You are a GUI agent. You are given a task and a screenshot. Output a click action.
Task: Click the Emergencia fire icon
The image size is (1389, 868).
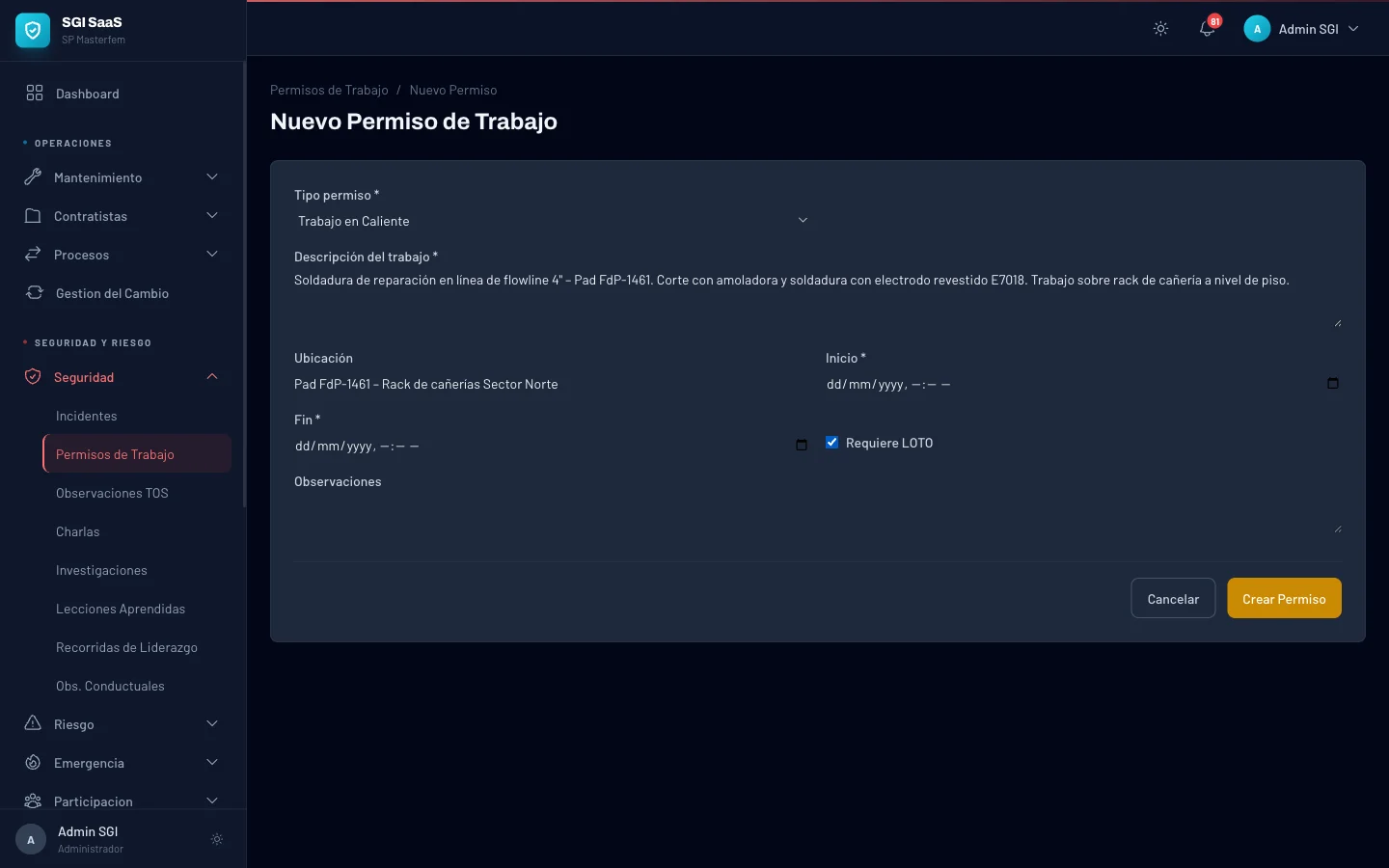pyautogui.click(x=33, y=763)
